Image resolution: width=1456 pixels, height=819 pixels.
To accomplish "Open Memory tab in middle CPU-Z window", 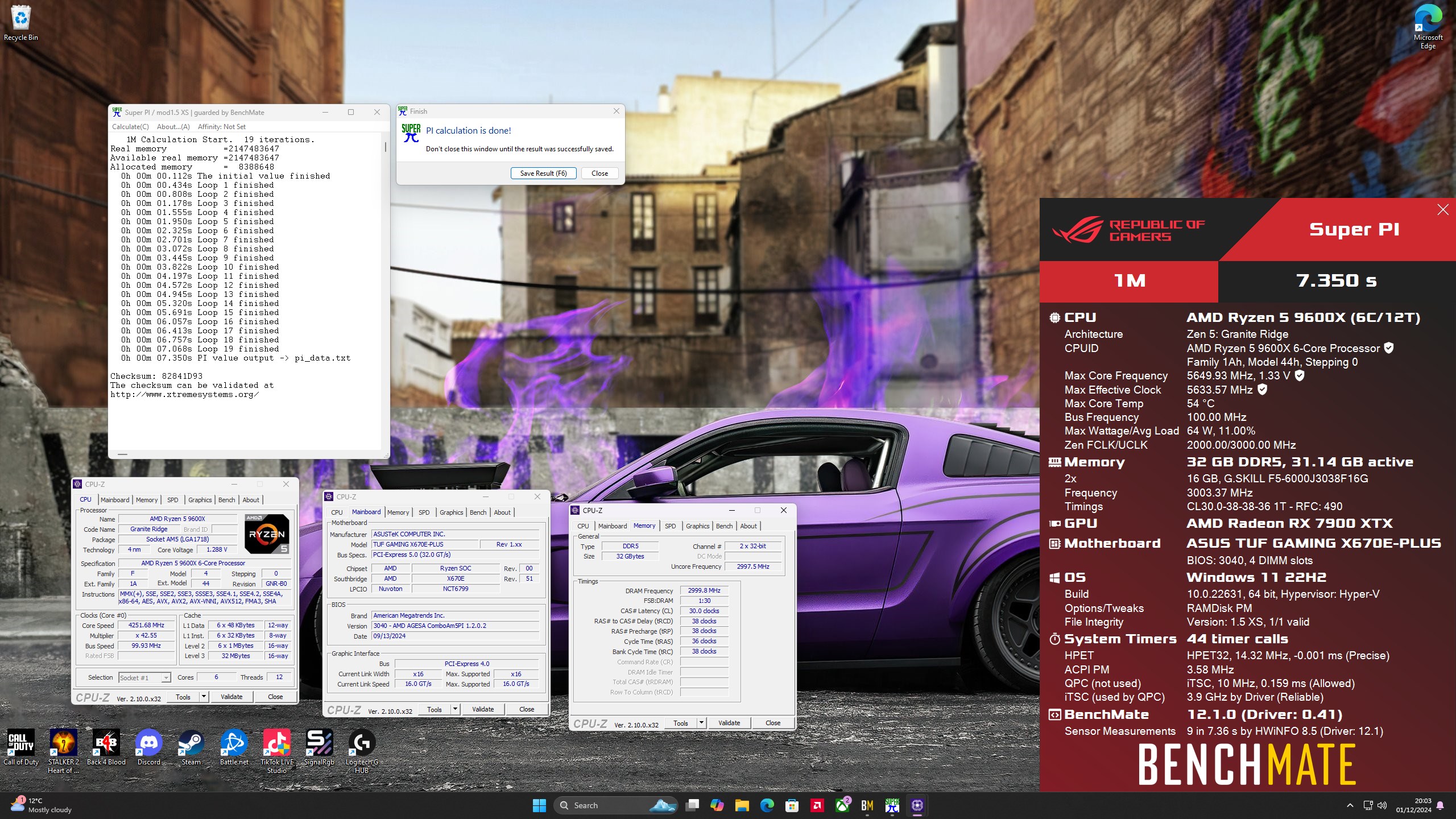I will click(398, 512).
